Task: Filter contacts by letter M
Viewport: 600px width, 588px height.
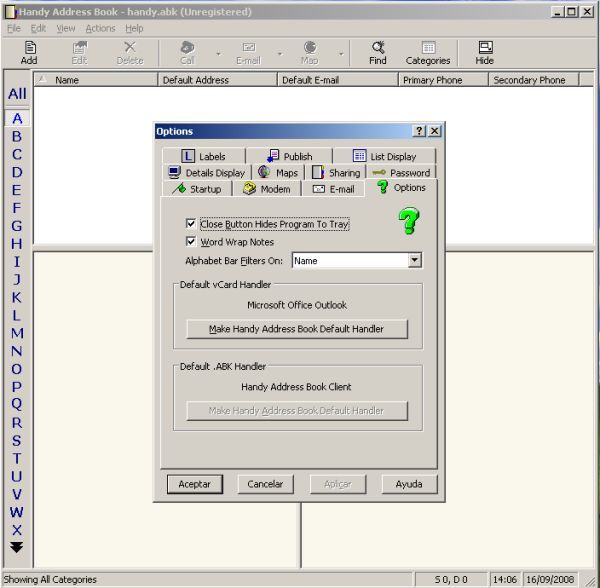Action: [17, 333]
